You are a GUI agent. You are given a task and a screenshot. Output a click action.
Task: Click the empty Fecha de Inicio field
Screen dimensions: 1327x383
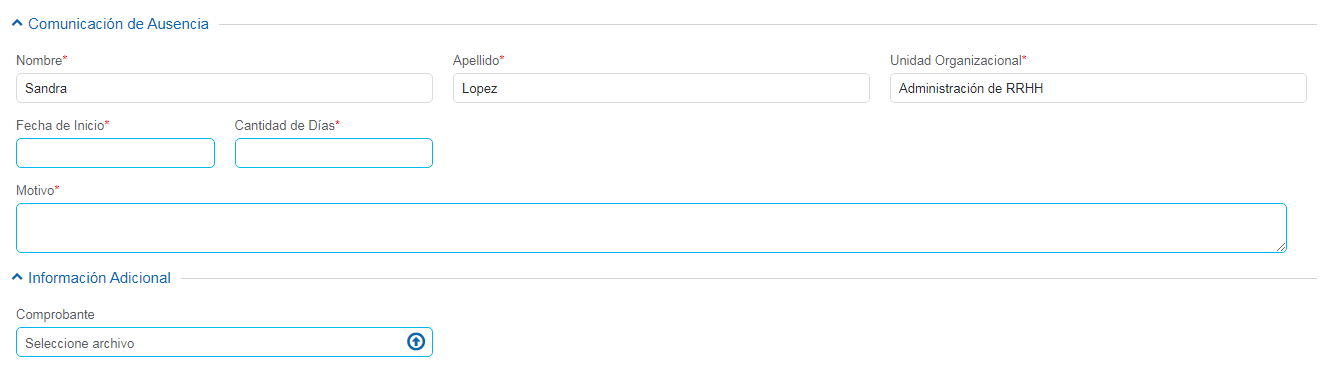(x=115, y=153)
